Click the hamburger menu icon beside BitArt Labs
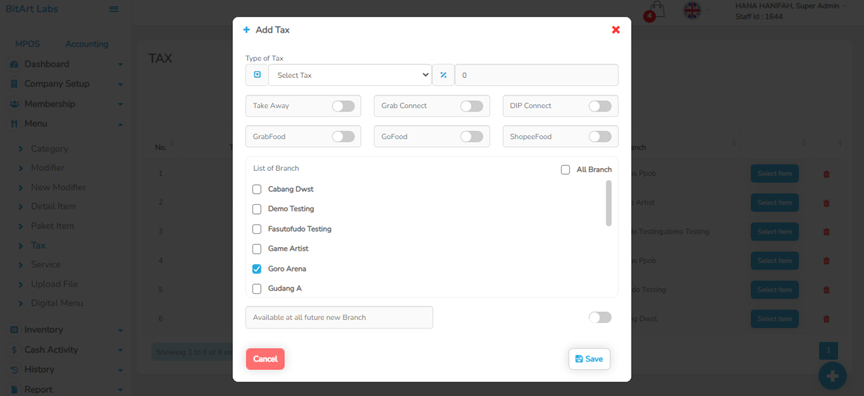This screenshot has width=864, height=396. (x=114, y=9)
